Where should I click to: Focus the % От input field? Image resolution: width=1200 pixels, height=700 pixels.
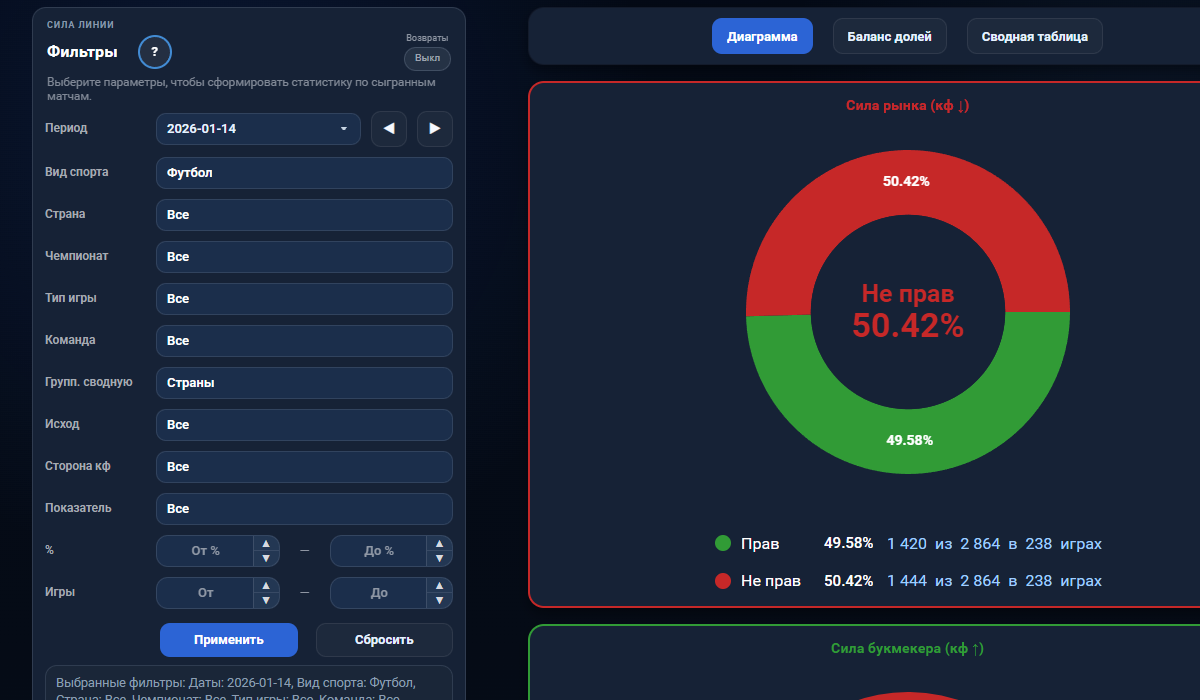point(205,551)
